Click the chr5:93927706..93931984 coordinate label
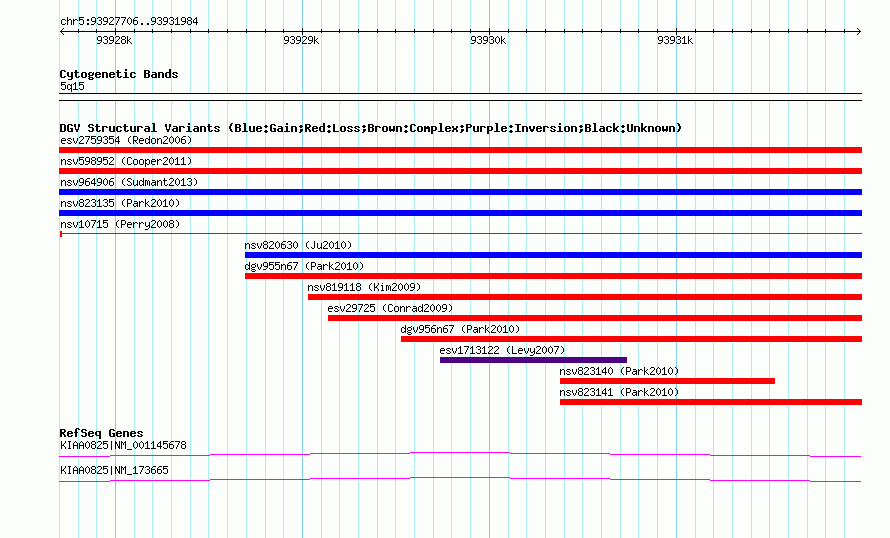This screenshot has height=538, width=890. [129, 22]
